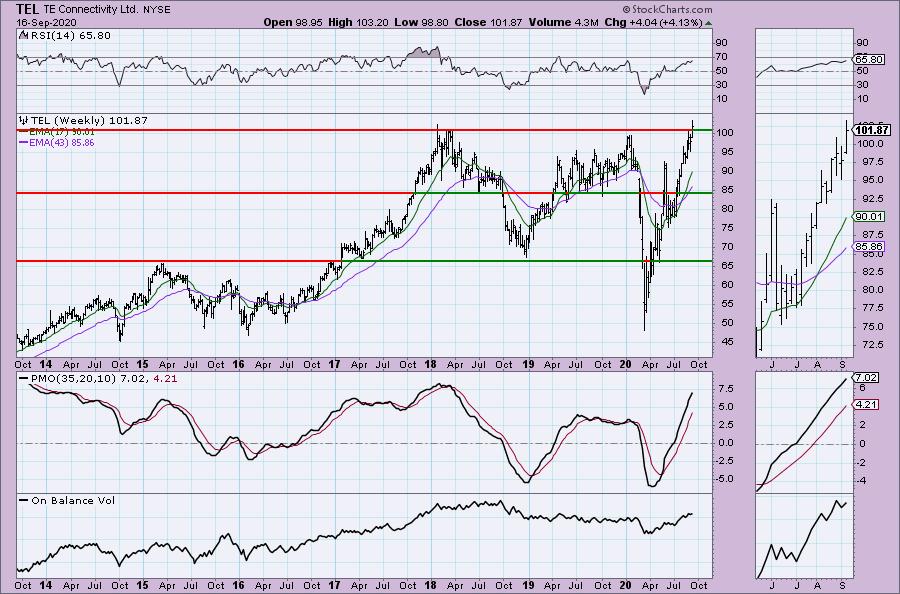The image size is (900, 594).
Task: Click year '20' on the bottom date axis
Action: [626, 585]
